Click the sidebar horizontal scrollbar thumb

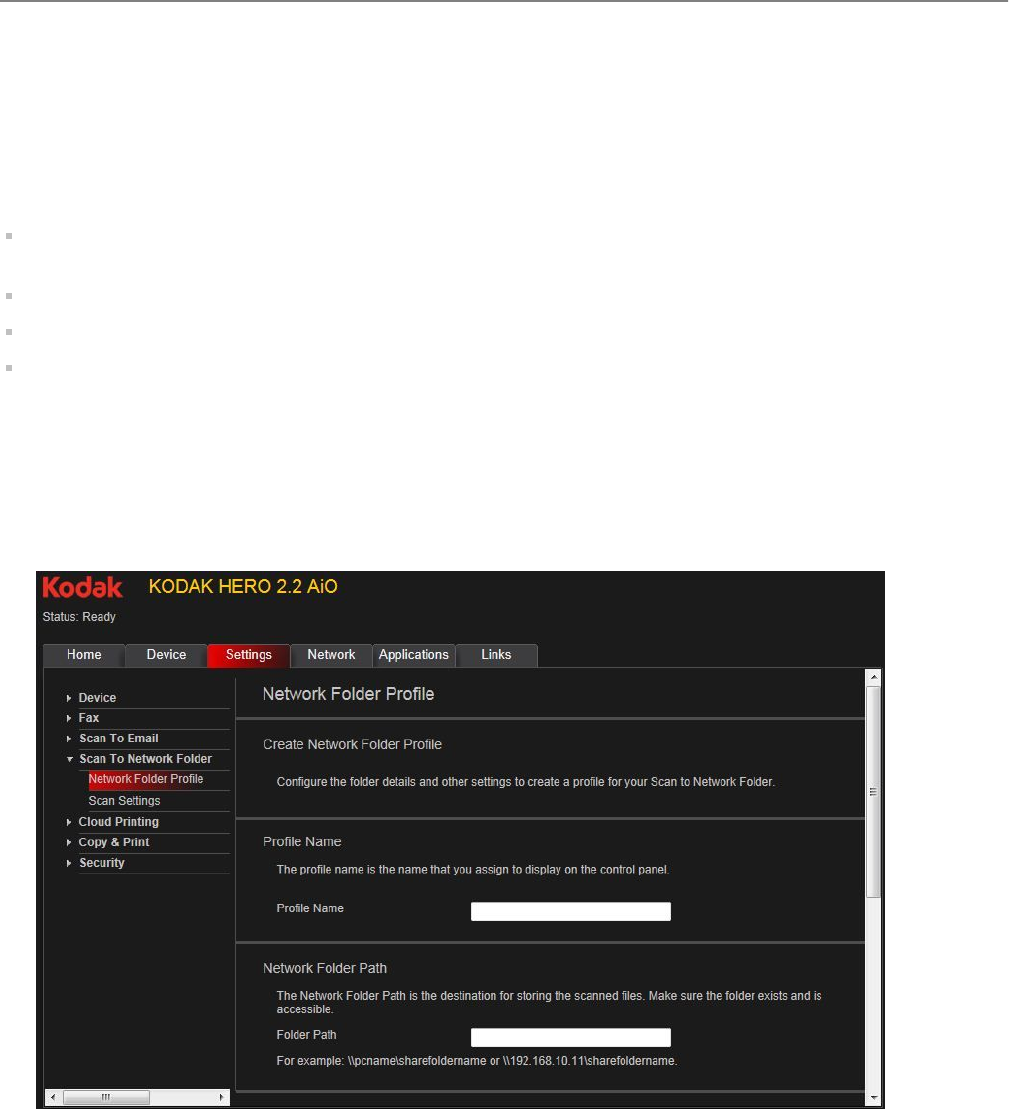pyautogui.click(x=106, y=1098)
